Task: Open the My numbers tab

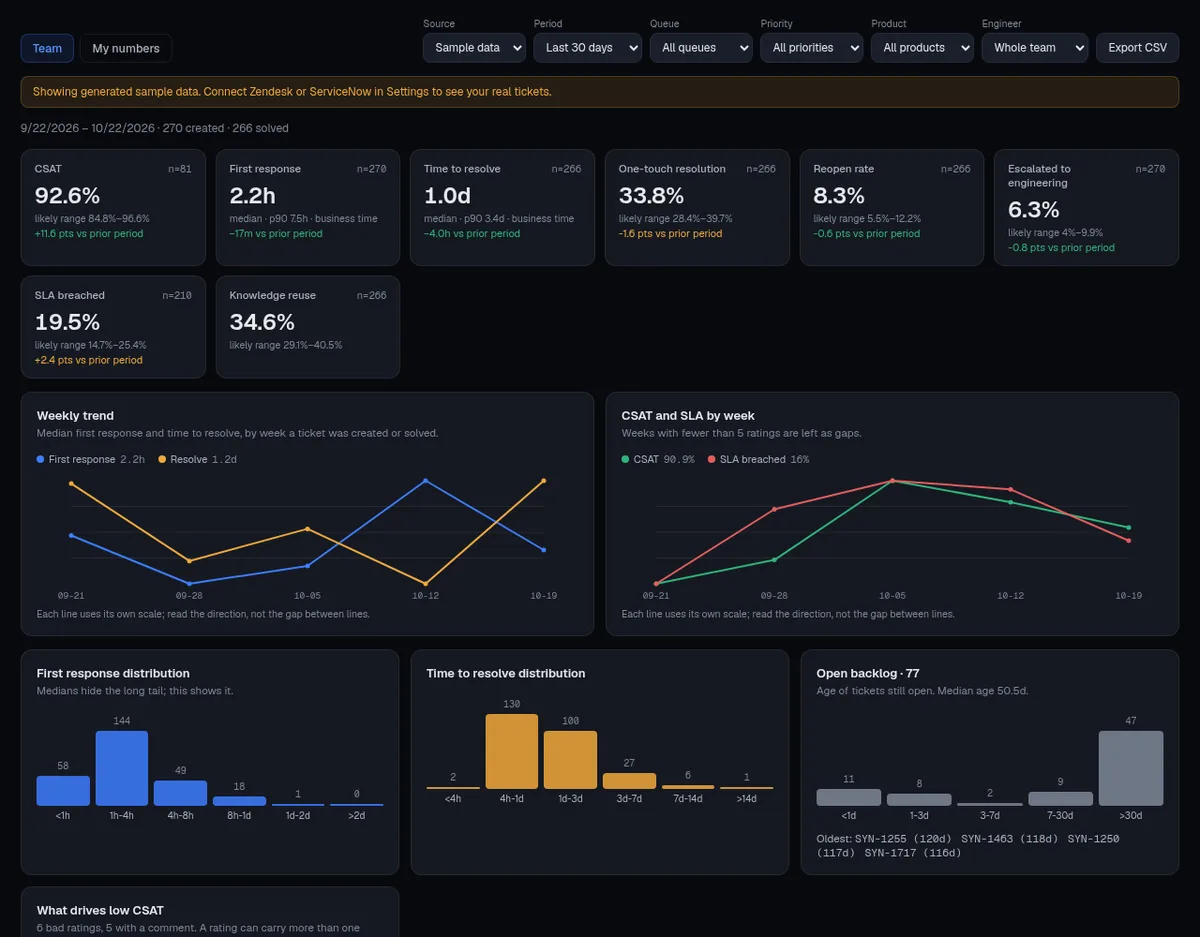Action: pyautogui.click(x=126, y=48)
